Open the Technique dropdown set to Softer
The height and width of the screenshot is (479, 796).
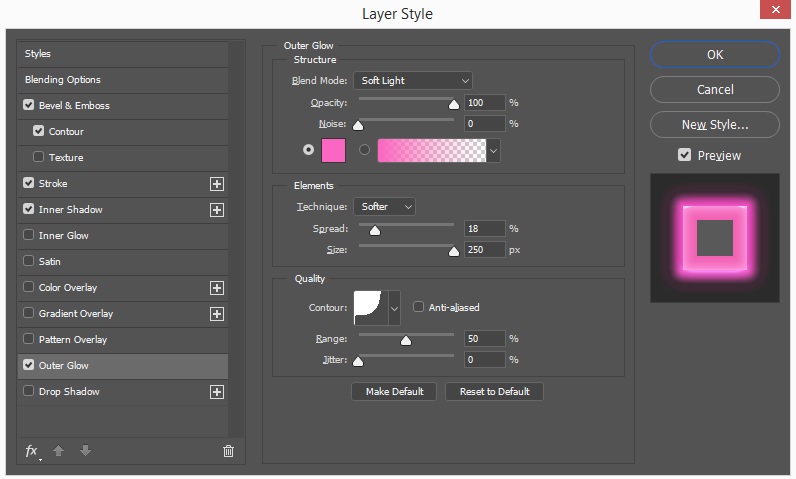click(x=384, y=206)
